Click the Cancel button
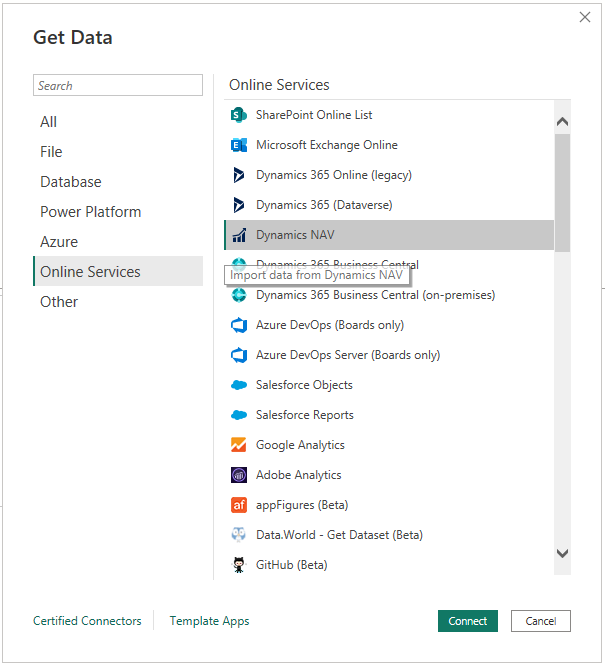 541,621
